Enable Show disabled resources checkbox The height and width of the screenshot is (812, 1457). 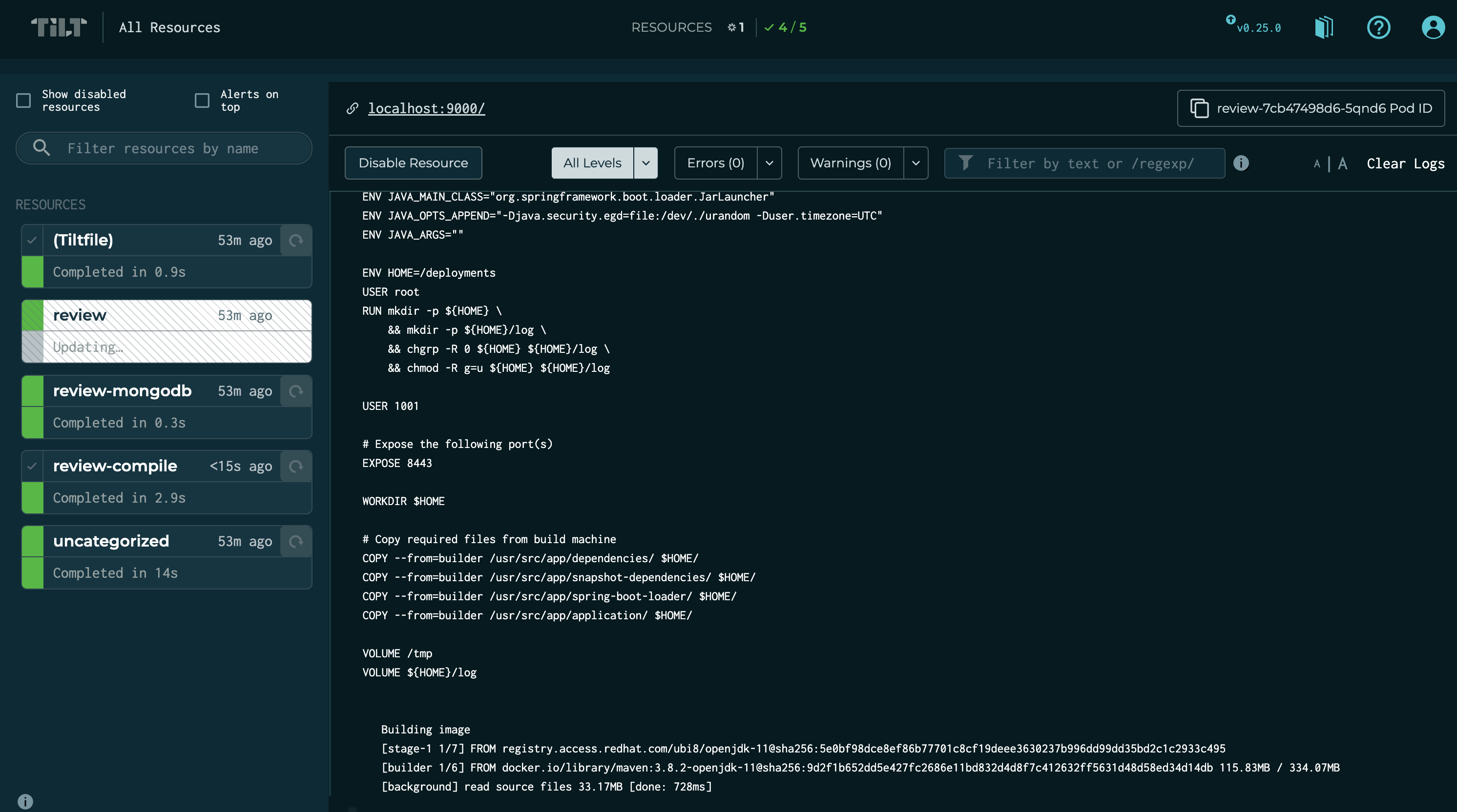click(x=24, y=101)
